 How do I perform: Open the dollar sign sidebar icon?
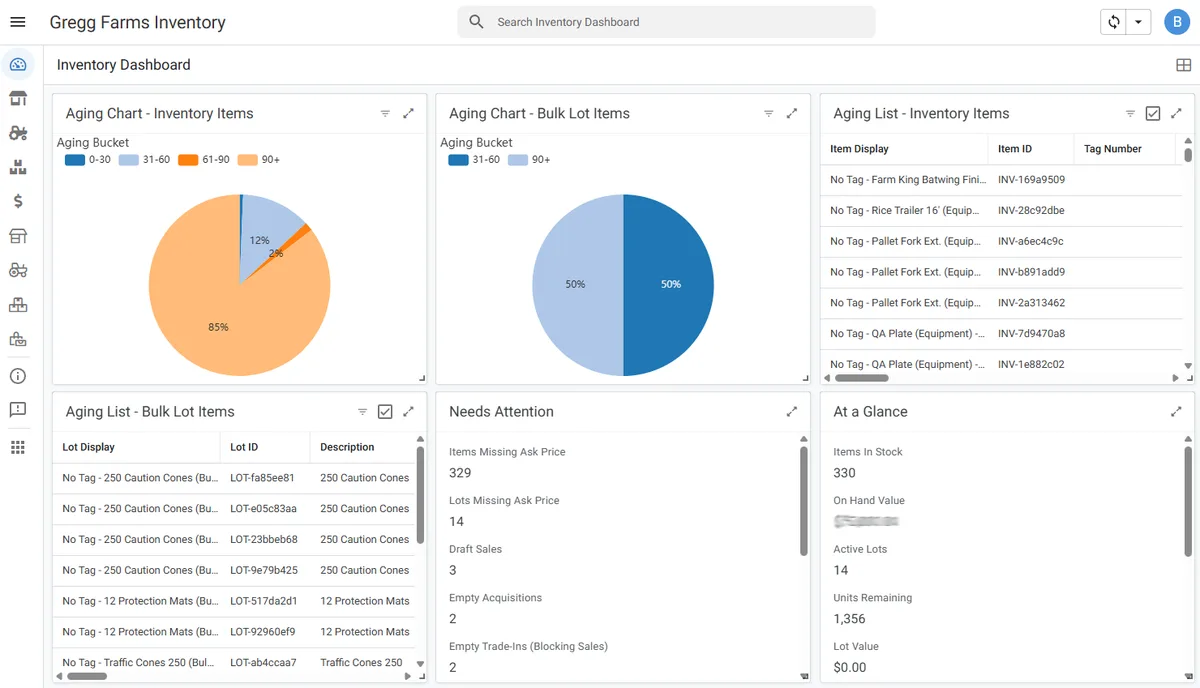pos(17,201)
